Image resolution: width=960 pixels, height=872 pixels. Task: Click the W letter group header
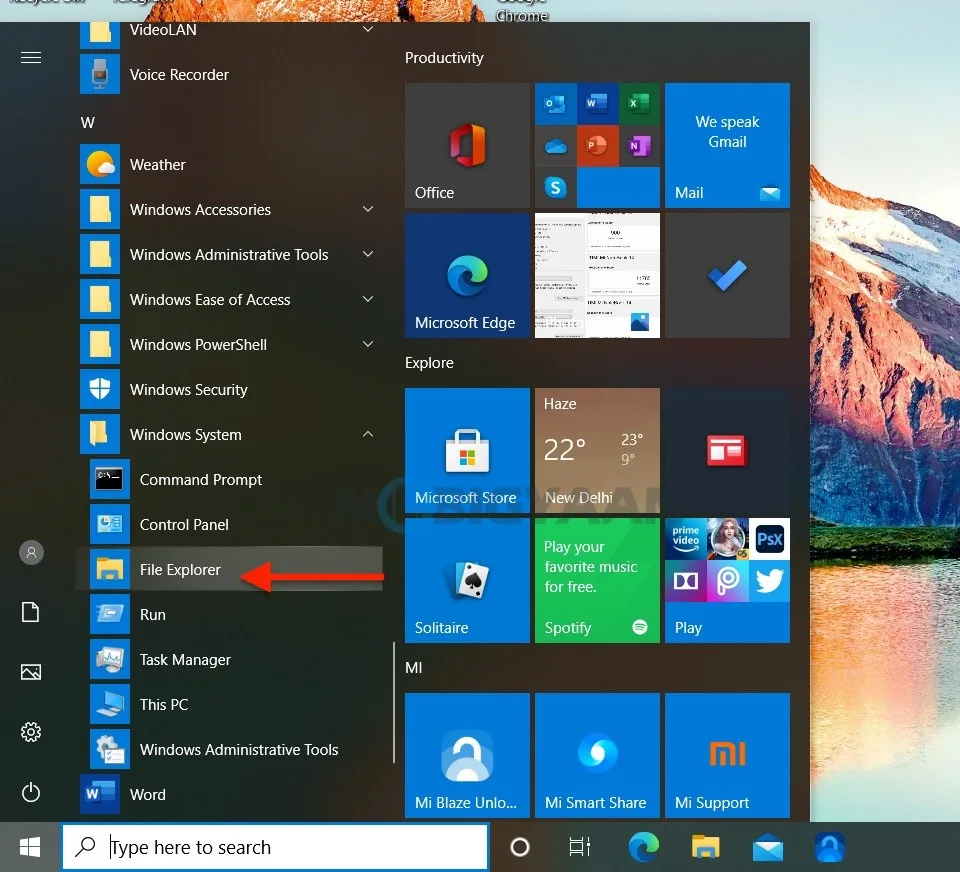pos(88,122)
